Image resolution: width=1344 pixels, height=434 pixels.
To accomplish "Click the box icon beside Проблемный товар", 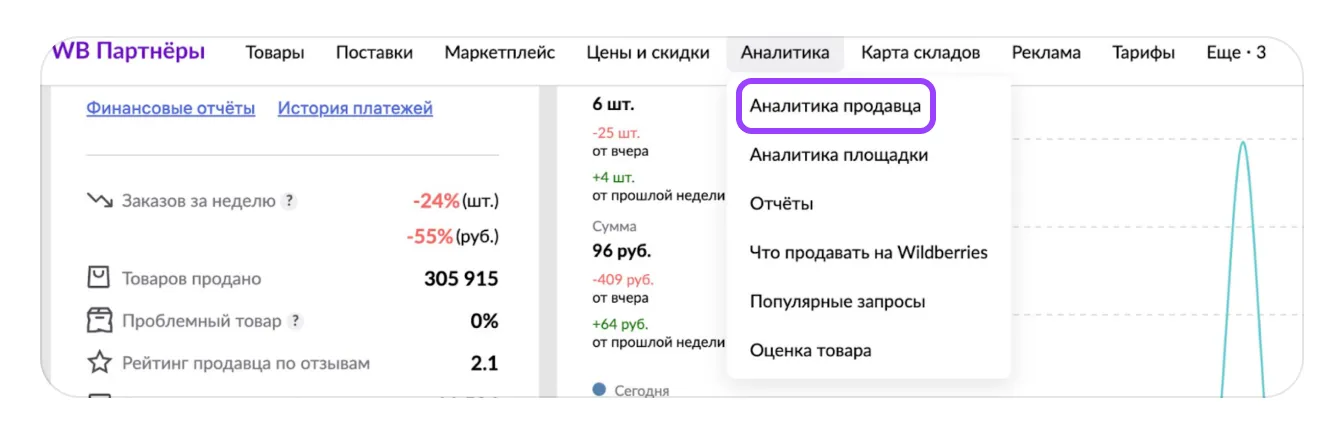I will point(98,321).
